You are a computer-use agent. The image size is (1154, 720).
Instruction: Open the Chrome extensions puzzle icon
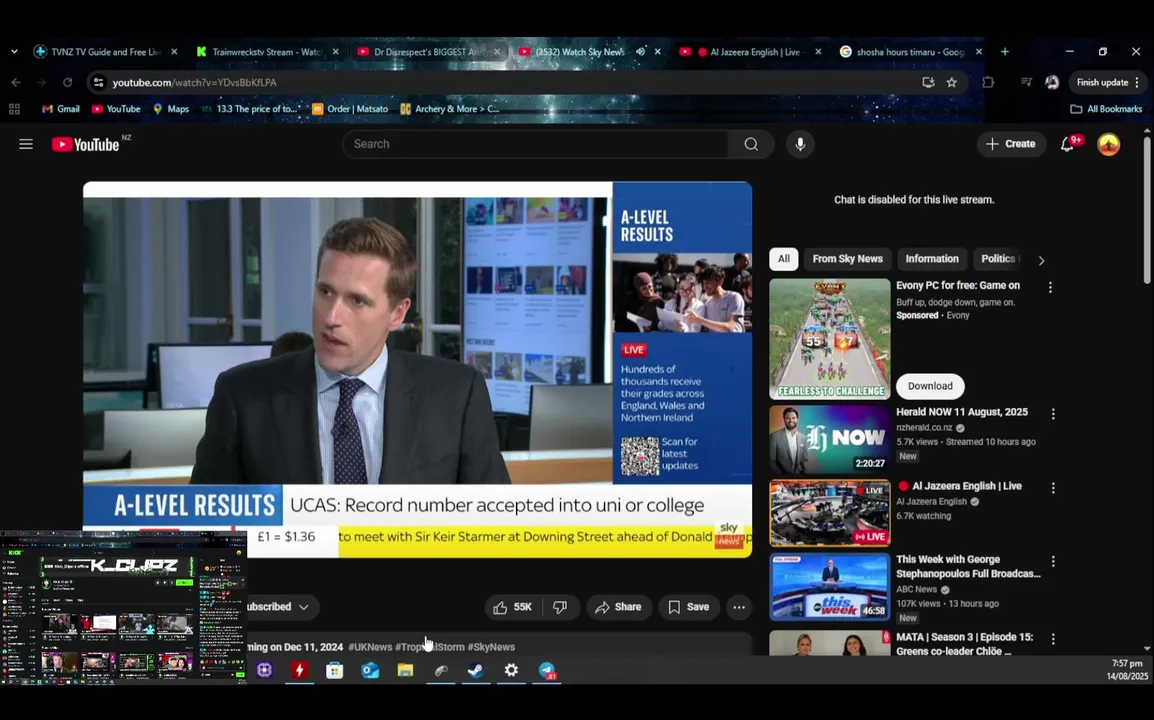(x=988, y=82)
